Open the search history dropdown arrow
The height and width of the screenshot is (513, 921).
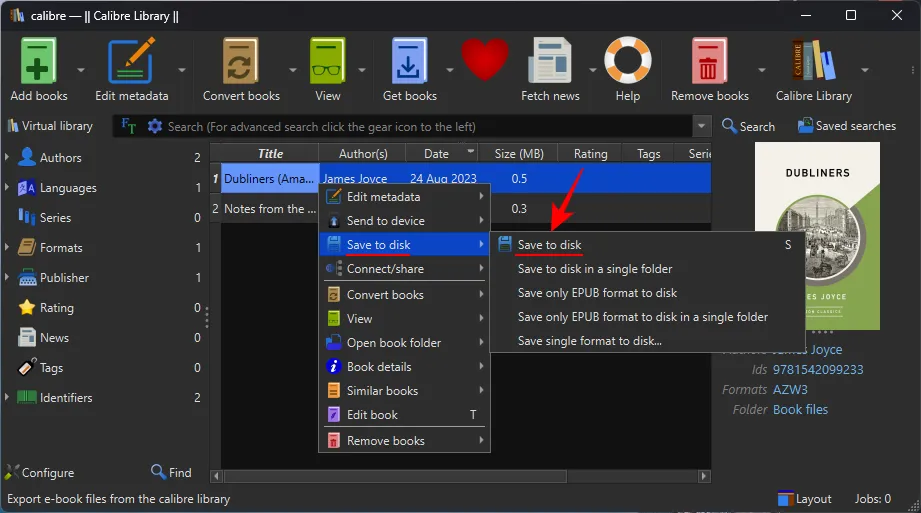(701, 126)
